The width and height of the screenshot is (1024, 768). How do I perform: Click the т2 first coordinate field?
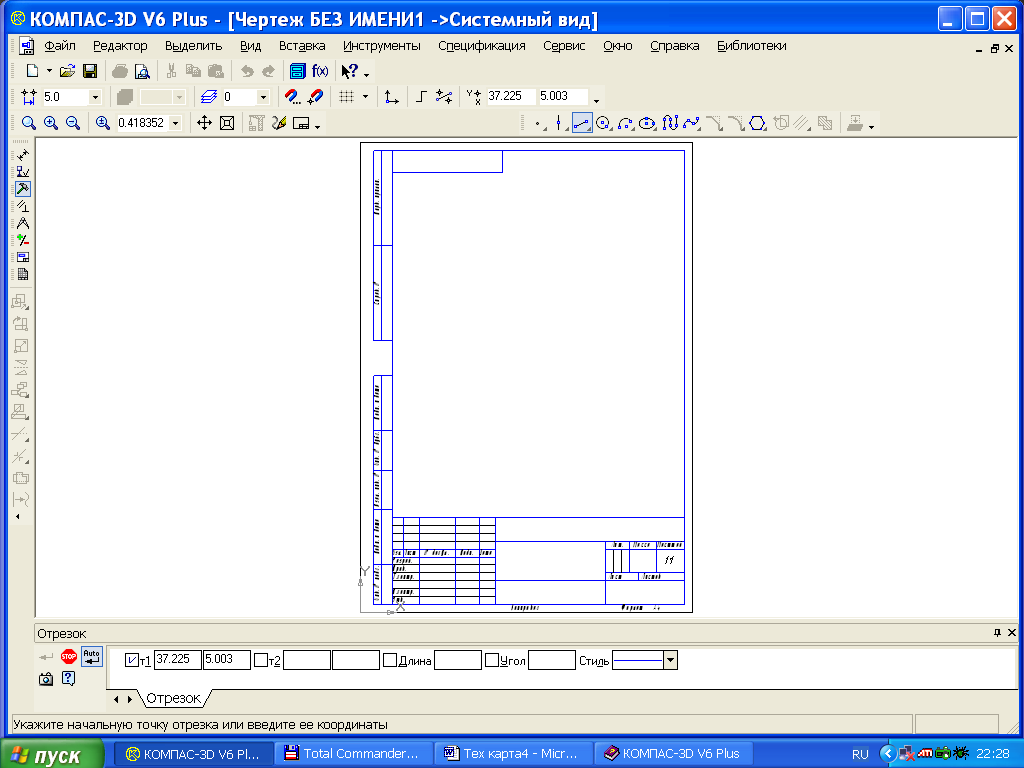pos(307,660)
